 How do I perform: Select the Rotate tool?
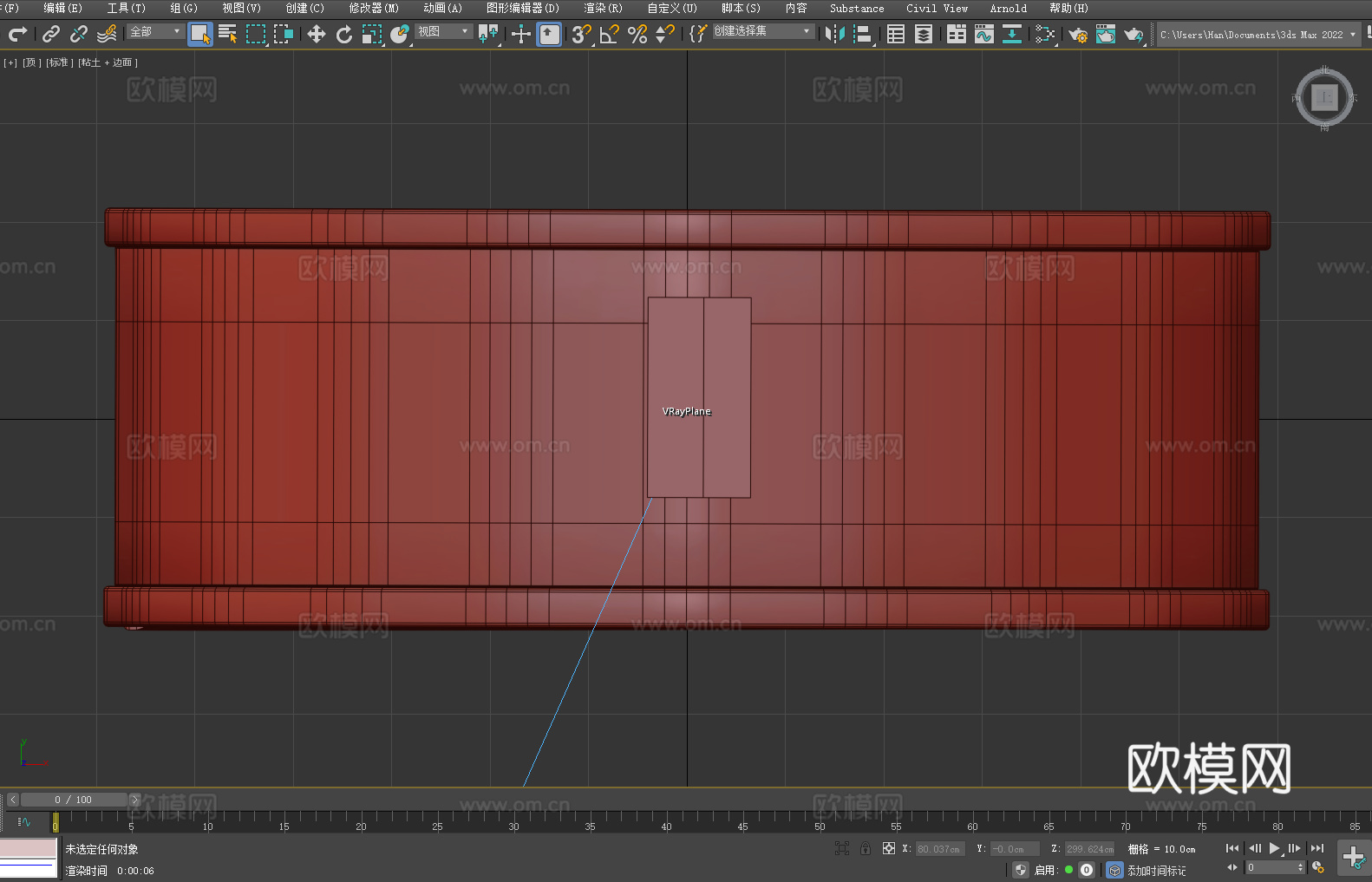click(344, 34)
